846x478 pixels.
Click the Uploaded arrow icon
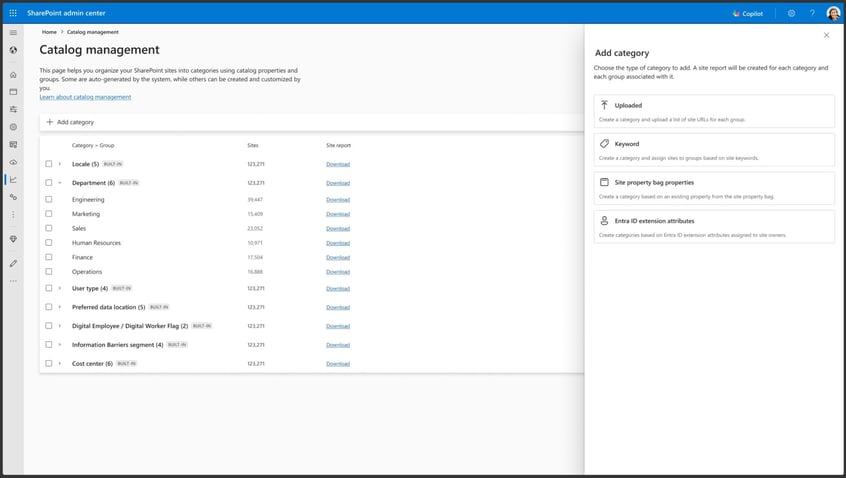[604, 105]
